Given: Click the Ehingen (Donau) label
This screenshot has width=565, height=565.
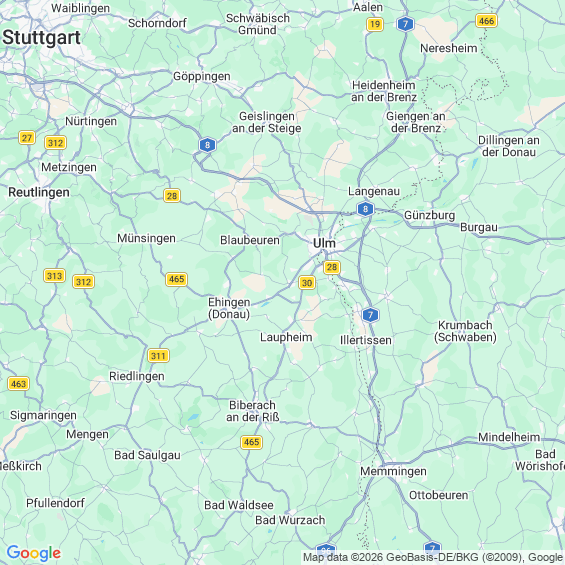Looking at the screenshot, I should coord(229,308).
